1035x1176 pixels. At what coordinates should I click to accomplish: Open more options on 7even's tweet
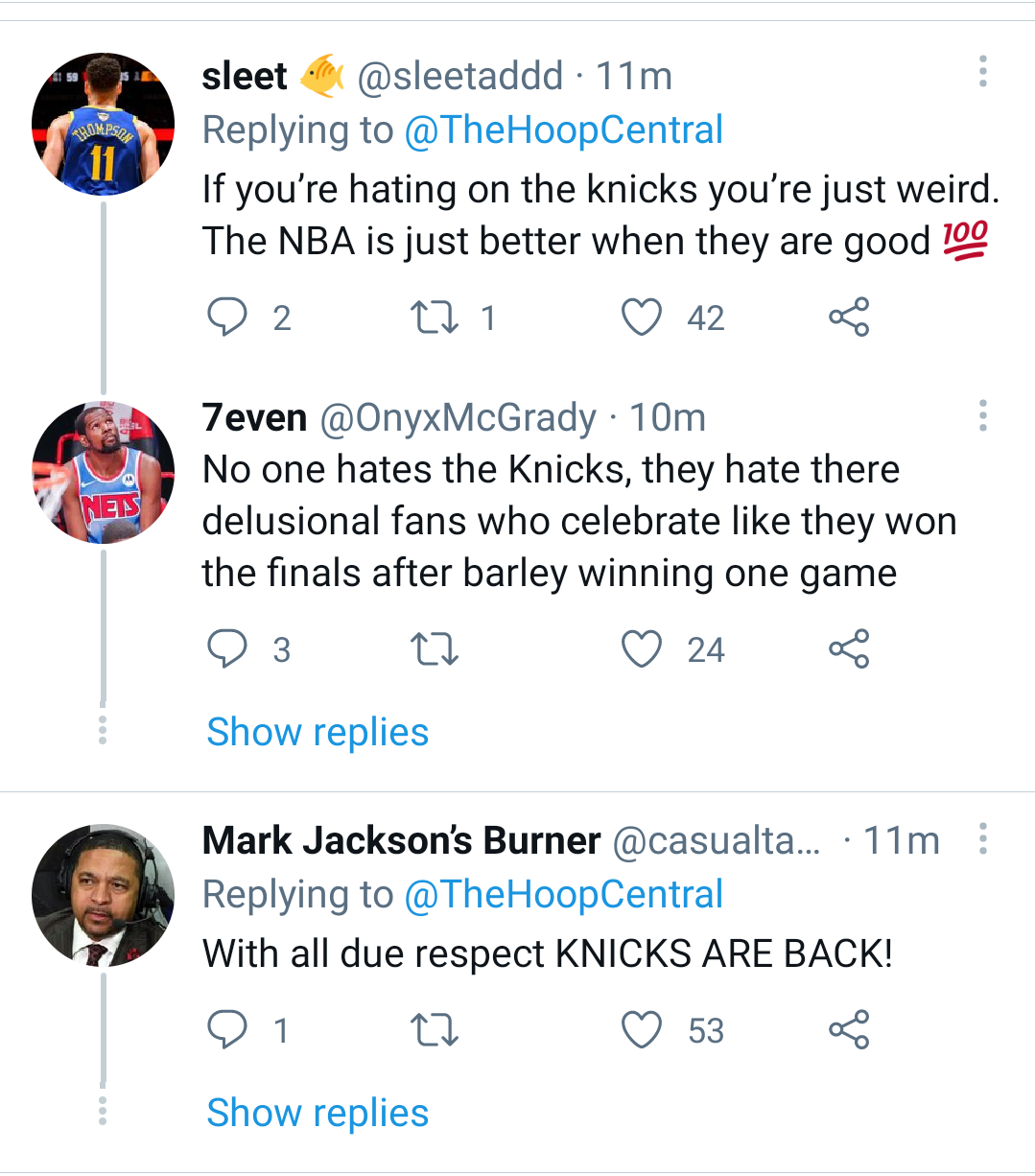(982, 414)
